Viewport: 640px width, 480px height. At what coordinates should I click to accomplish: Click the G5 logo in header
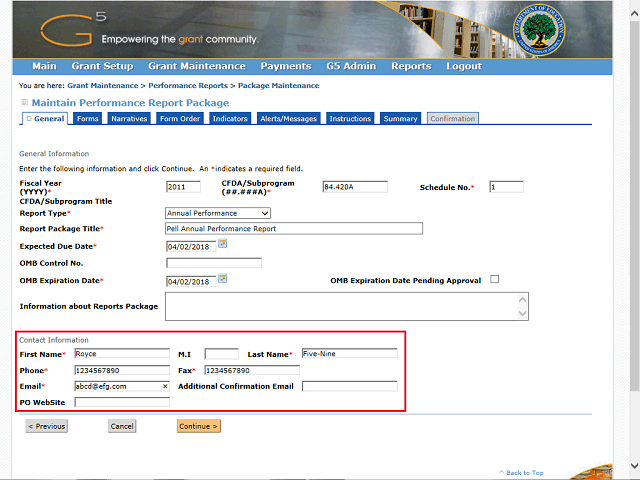click(x=73, y=29)
